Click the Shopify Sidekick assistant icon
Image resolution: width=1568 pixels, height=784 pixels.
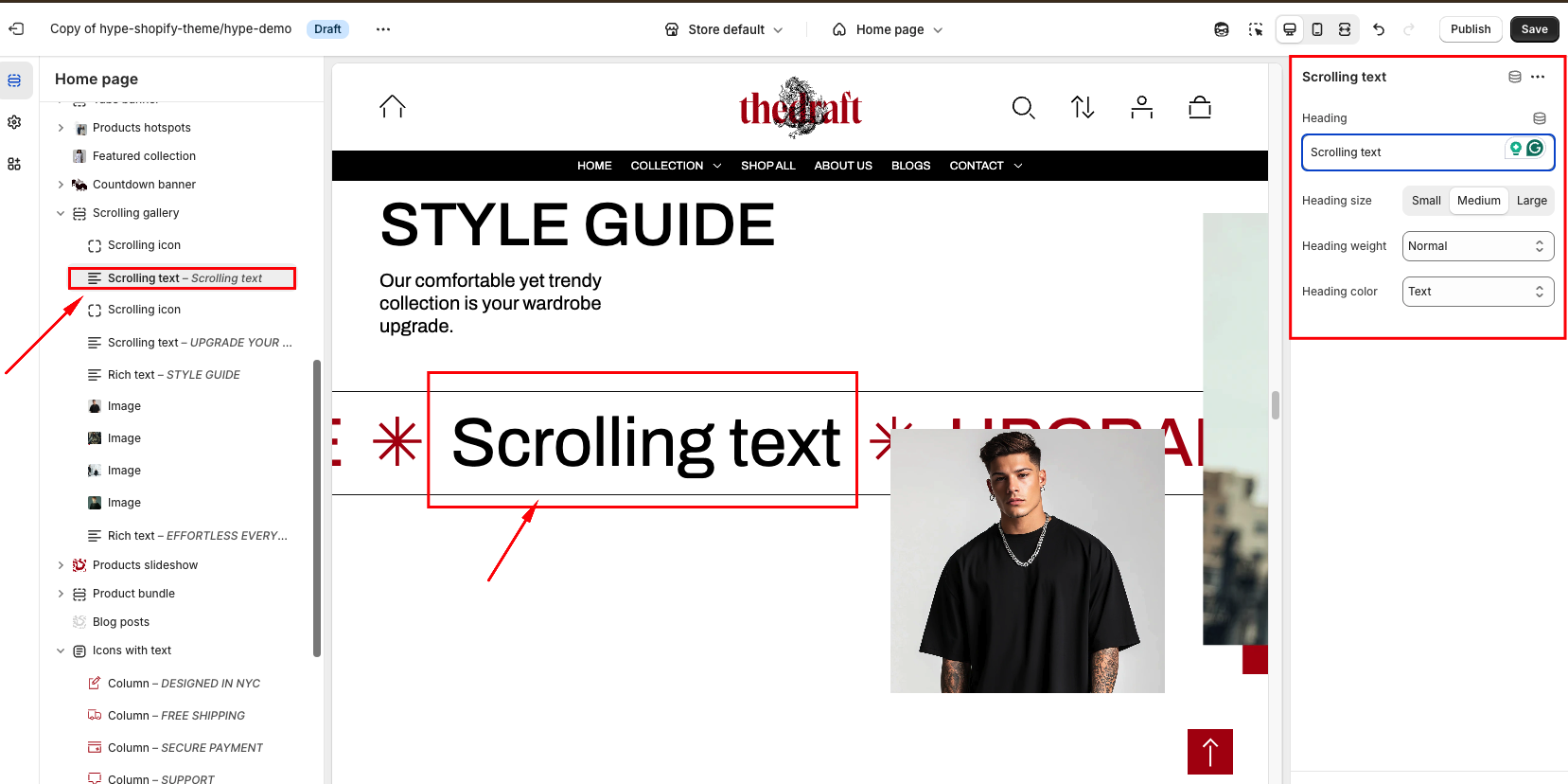click(x=1222, y=29)
